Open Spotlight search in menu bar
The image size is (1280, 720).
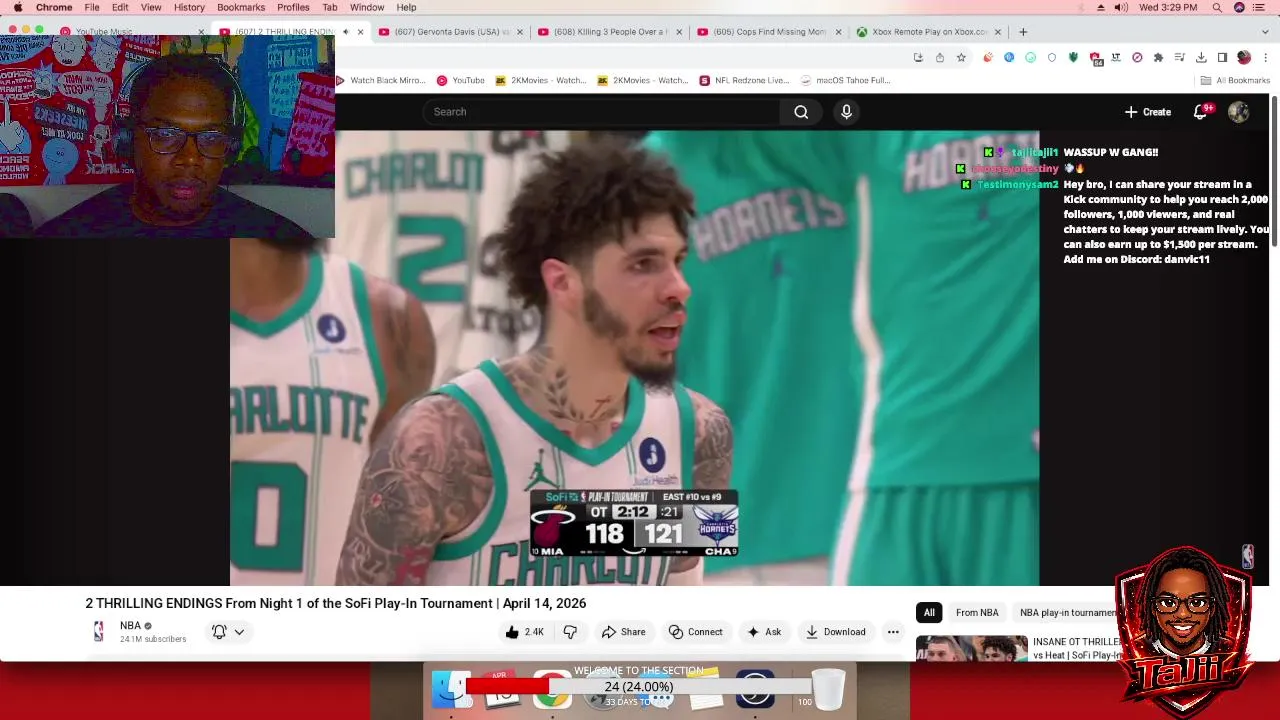tap(1217, 7)
